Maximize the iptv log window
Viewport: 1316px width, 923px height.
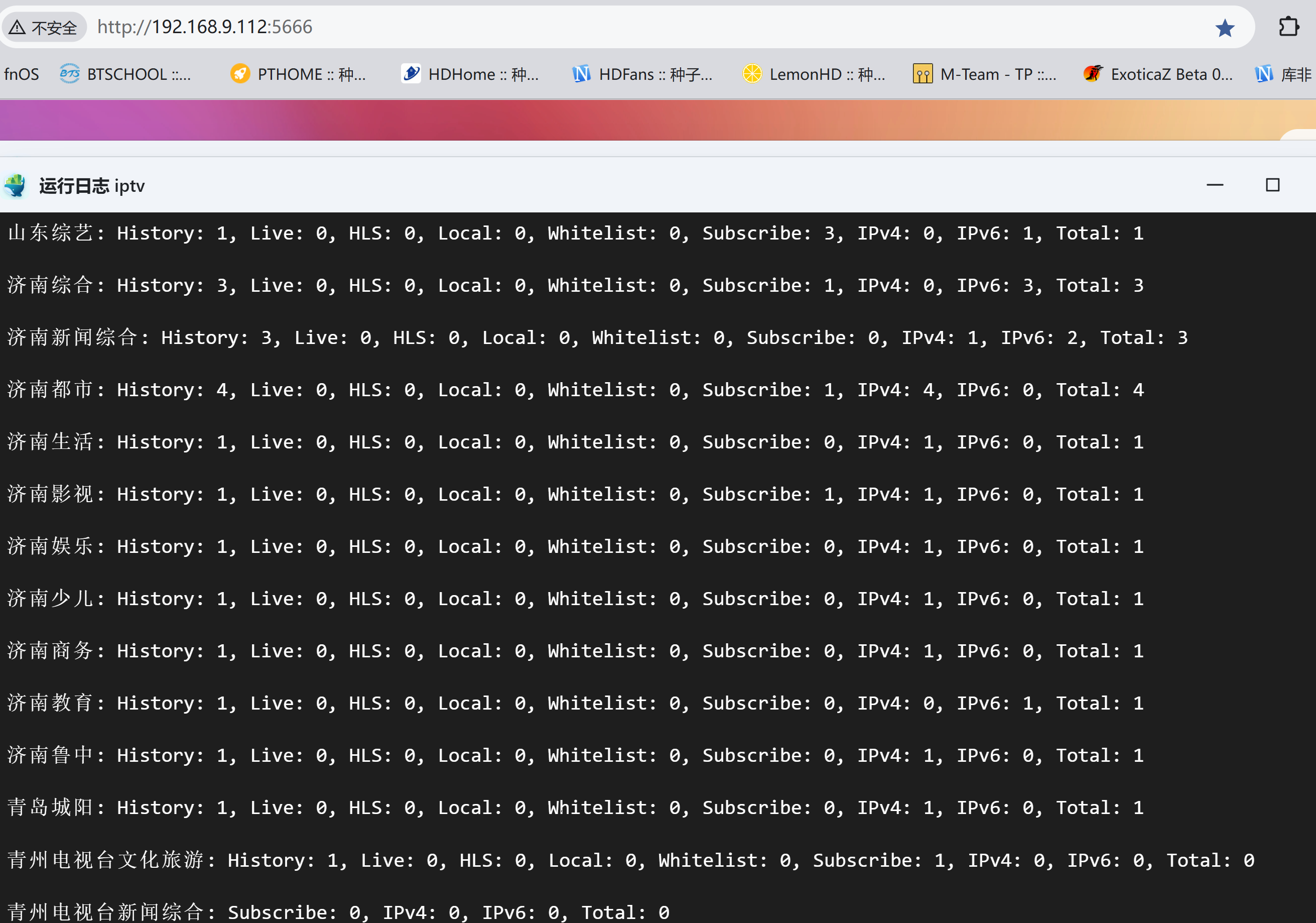pos(1272,185)
